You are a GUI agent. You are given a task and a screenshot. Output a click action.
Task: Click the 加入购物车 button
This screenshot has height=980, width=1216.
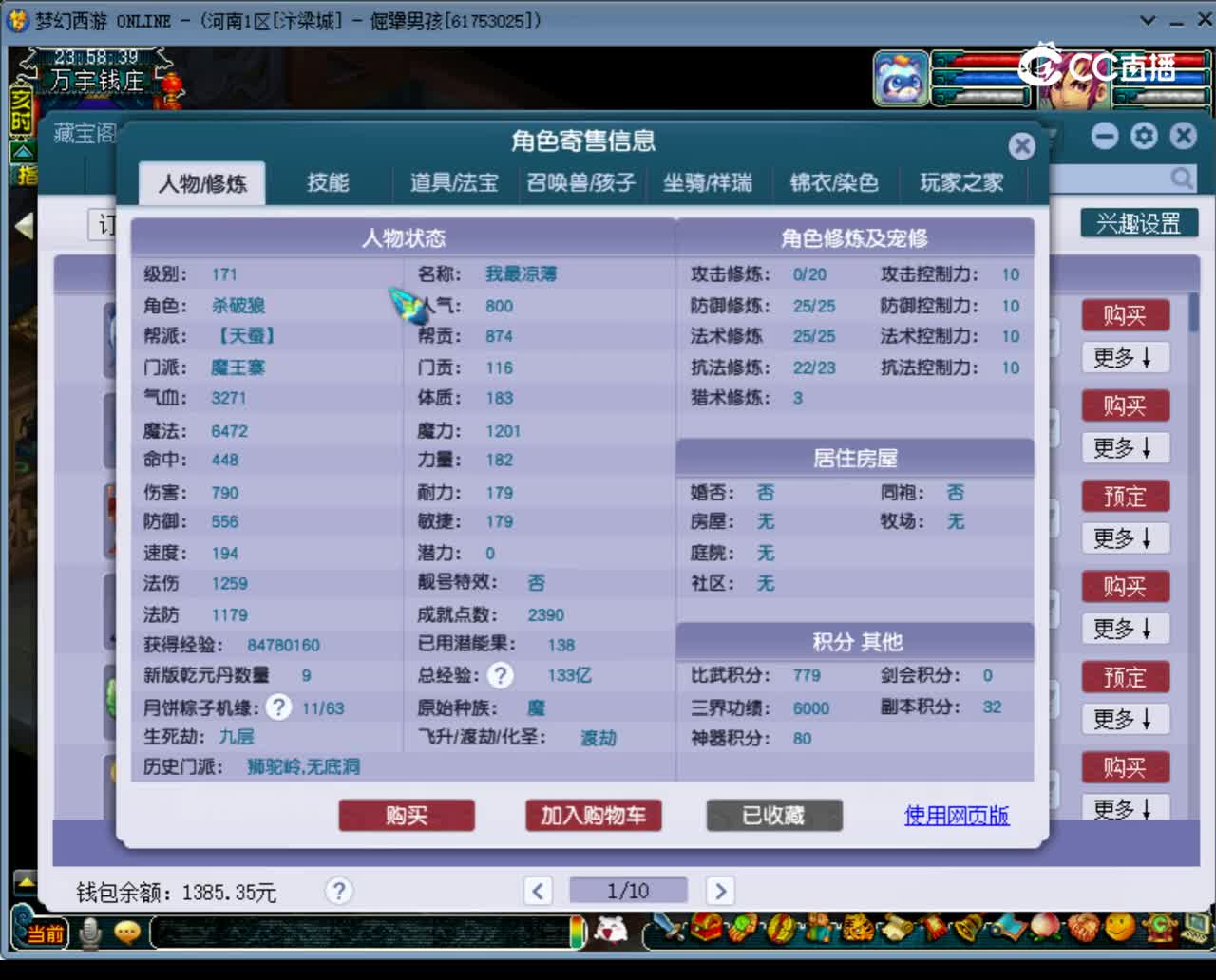pyautogui.click(x=594, y=816)
